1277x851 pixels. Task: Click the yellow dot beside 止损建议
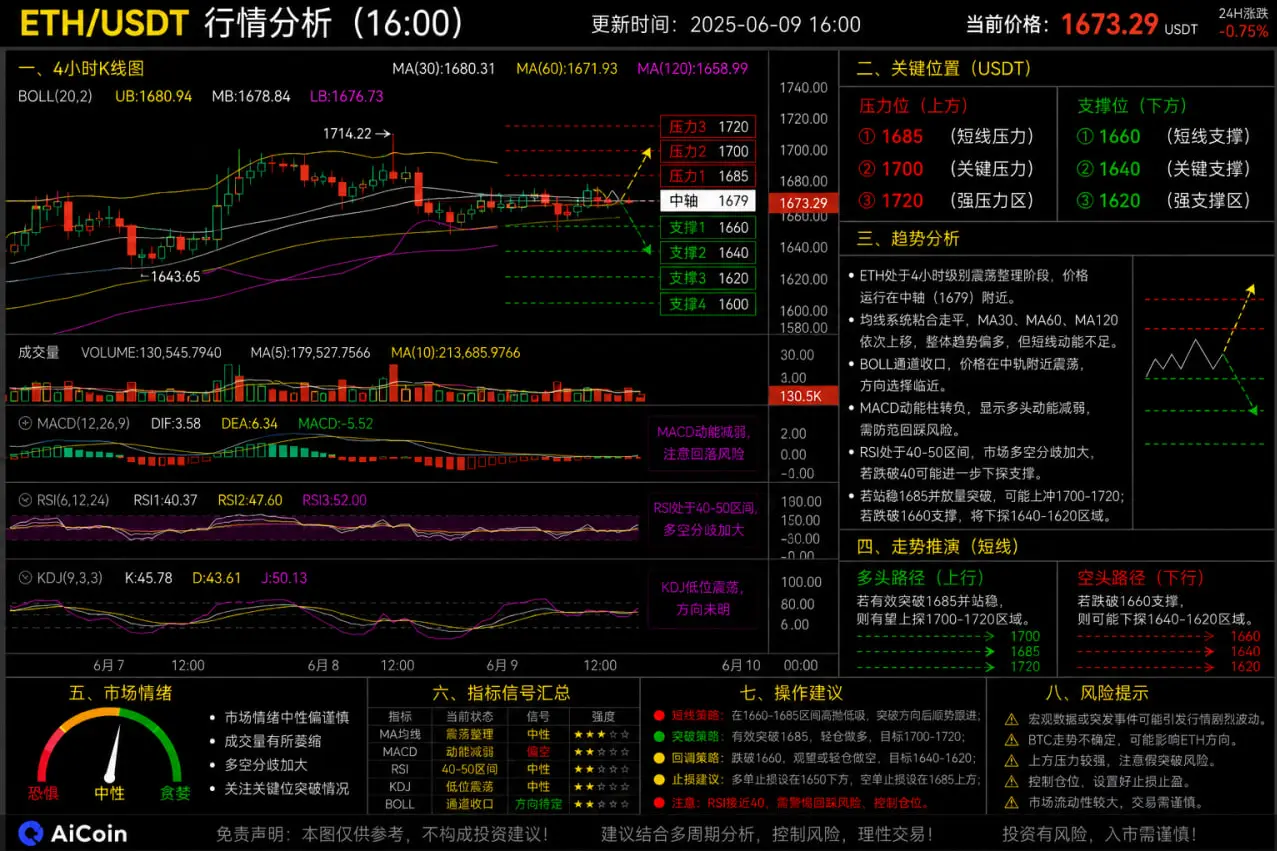point(658,780)
